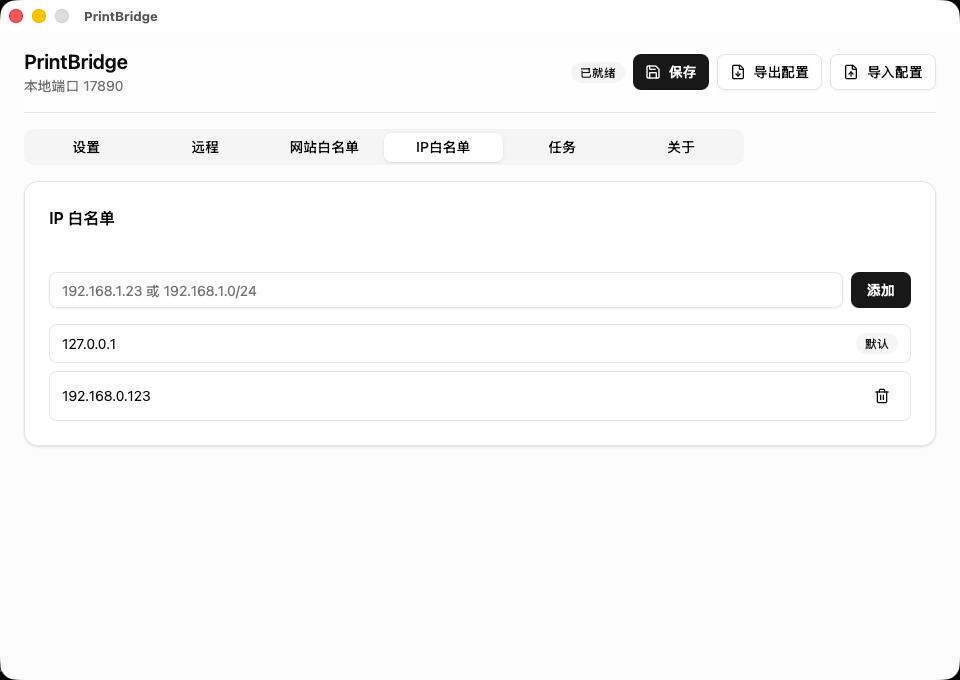Import configuration with 导入配置 button
Image resolution: width=960 pixels, height=680 pixels.
coord(882,72)
